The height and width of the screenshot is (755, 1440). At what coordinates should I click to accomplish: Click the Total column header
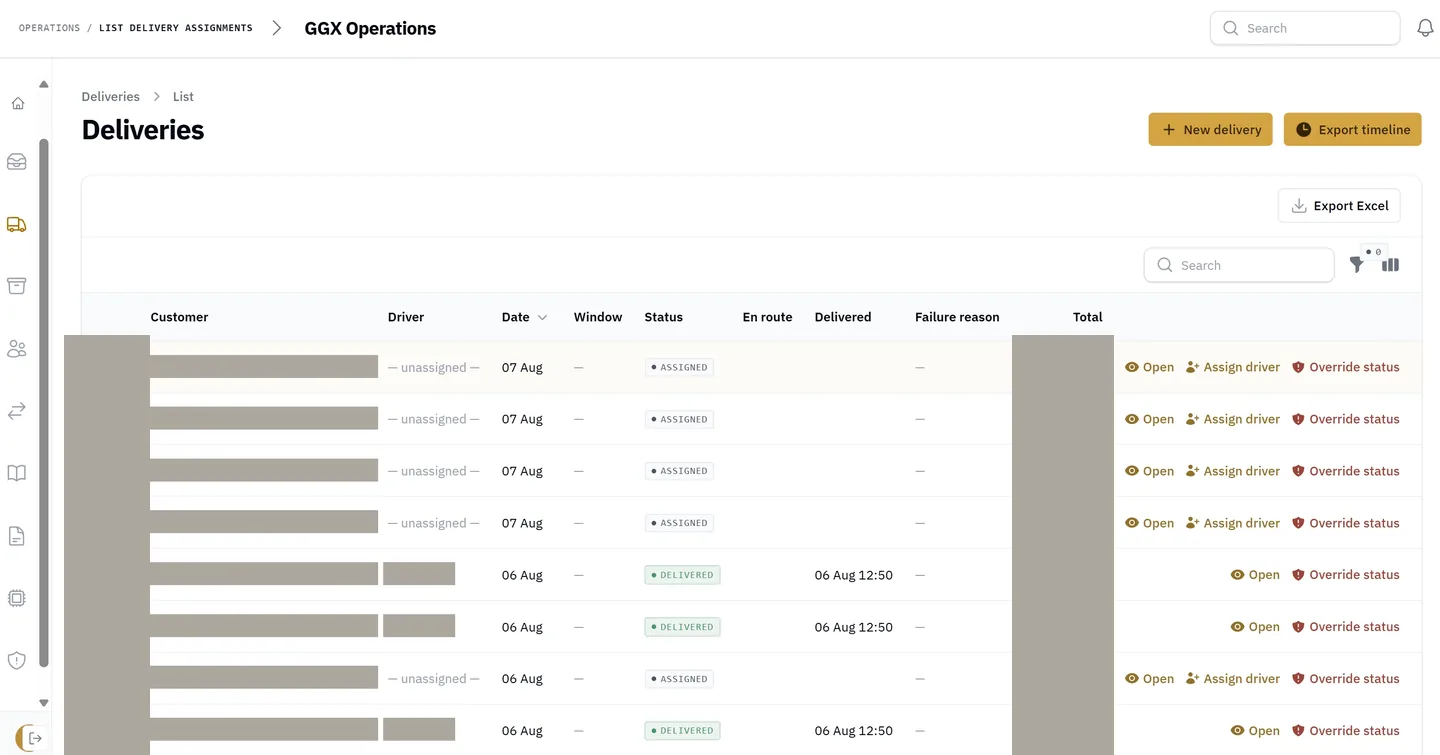pos(1087,317)
